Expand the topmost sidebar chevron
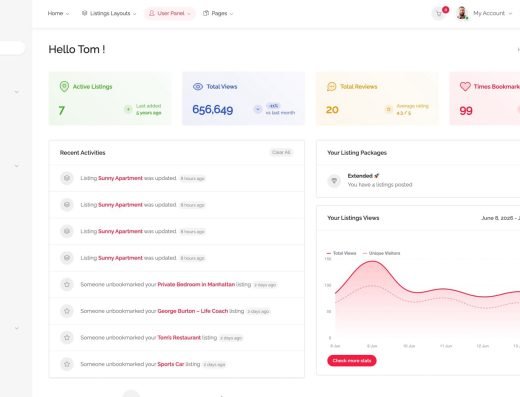520x397 pixels. click(x=16, y=92)
